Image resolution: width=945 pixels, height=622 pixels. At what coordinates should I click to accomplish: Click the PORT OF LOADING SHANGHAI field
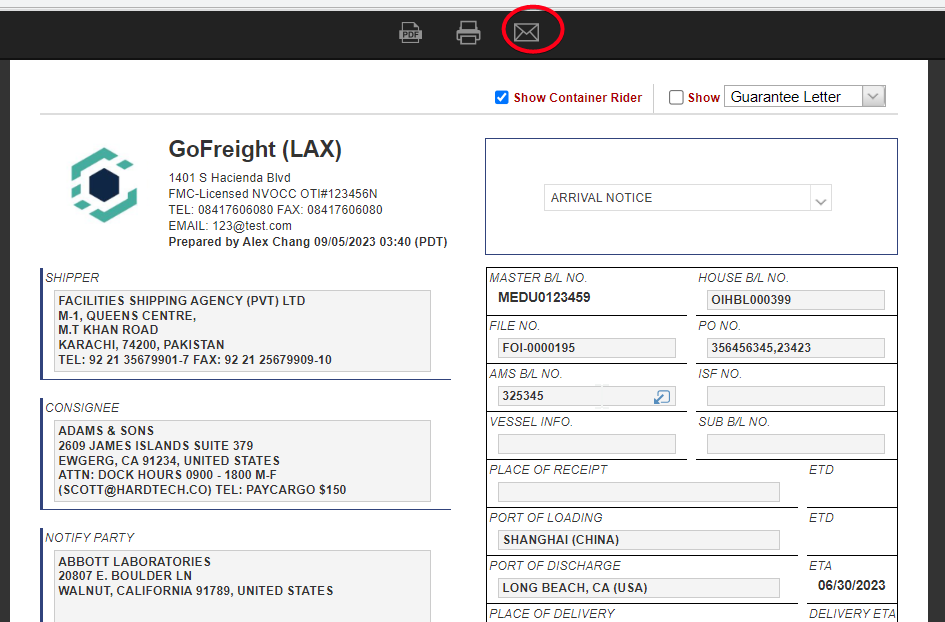638,540
